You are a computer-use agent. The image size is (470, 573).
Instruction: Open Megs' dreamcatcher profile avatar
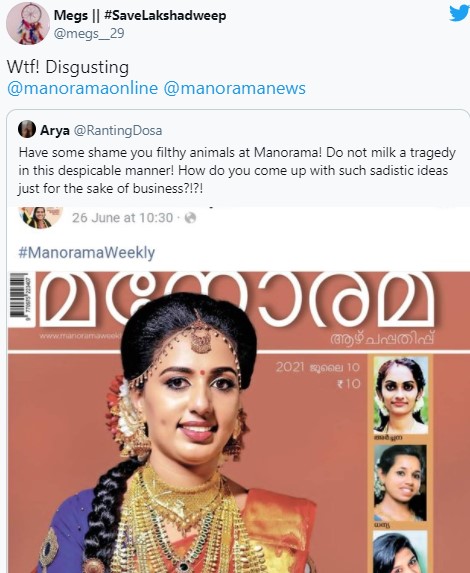[28, 23]
